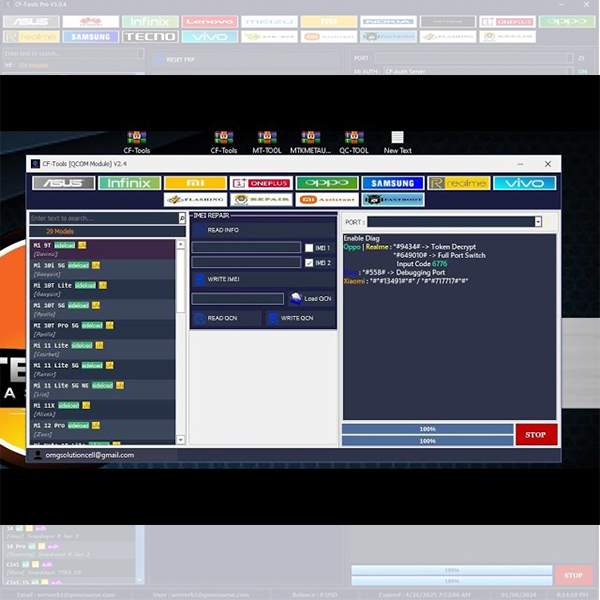Switch to the Flashing tab
The width and height of the screenshot is (600, 600).
194,200
